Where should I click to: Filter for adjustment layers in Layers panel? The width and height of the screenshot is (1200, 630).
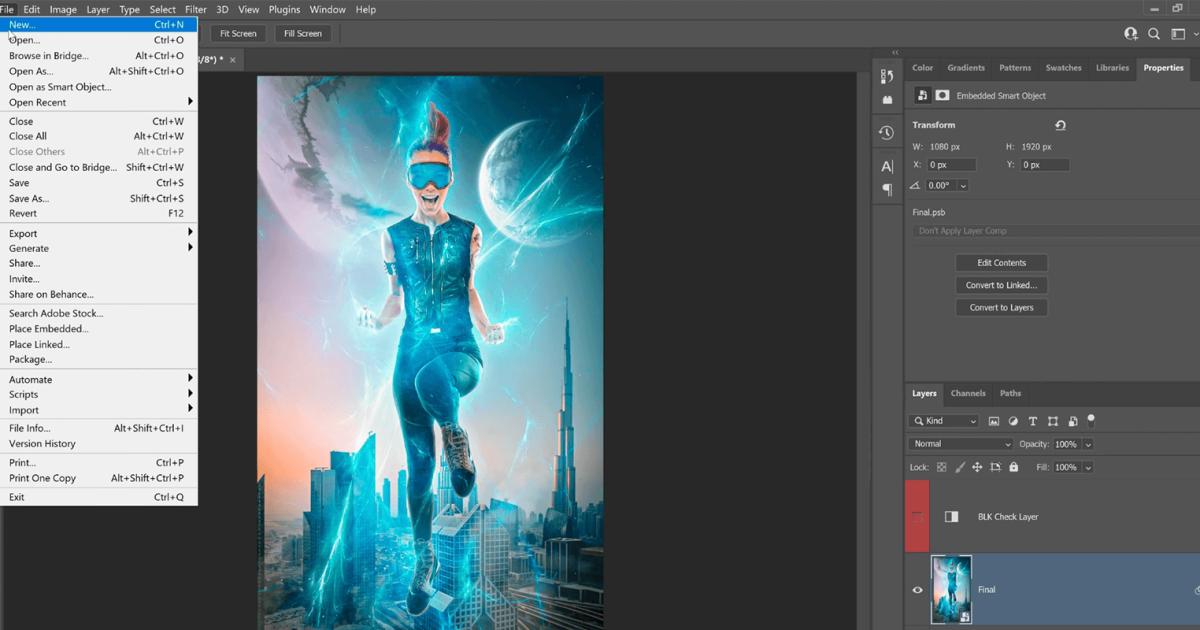(x=1013, y=421)
